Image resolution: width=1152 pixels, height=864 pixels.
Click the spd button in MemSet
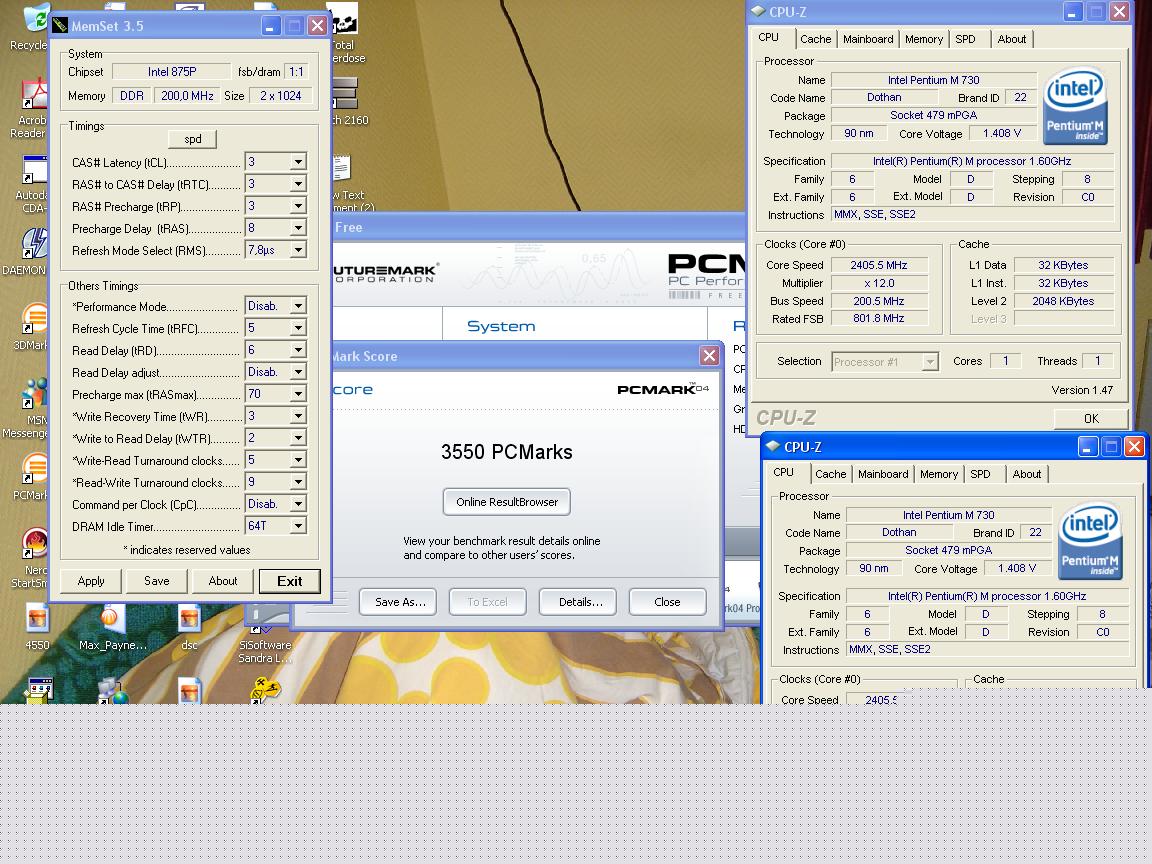pos(192,139)
